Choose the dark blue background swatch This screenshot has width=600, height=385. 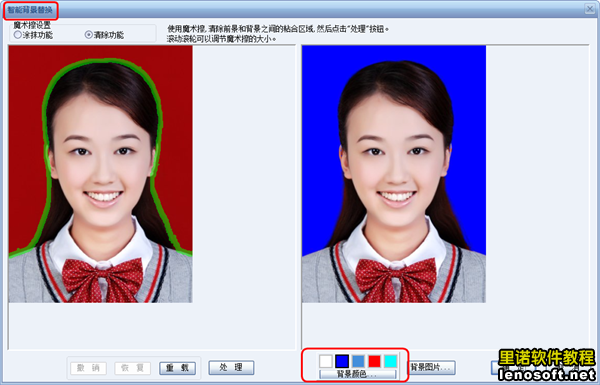pos(342,361)
